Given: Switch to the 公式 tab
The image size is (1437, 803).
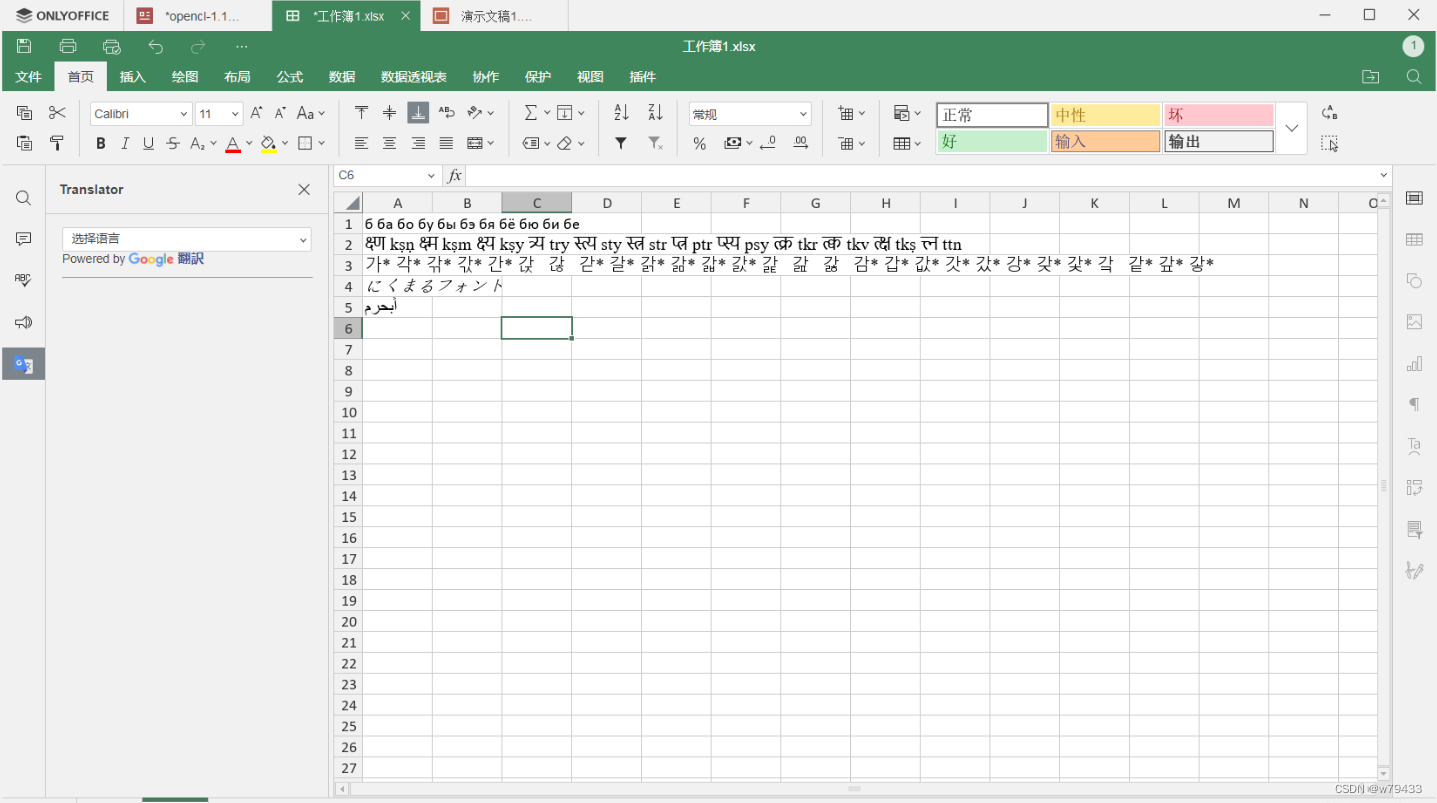Looking at the screenshot, I should [x=290, y=77].
